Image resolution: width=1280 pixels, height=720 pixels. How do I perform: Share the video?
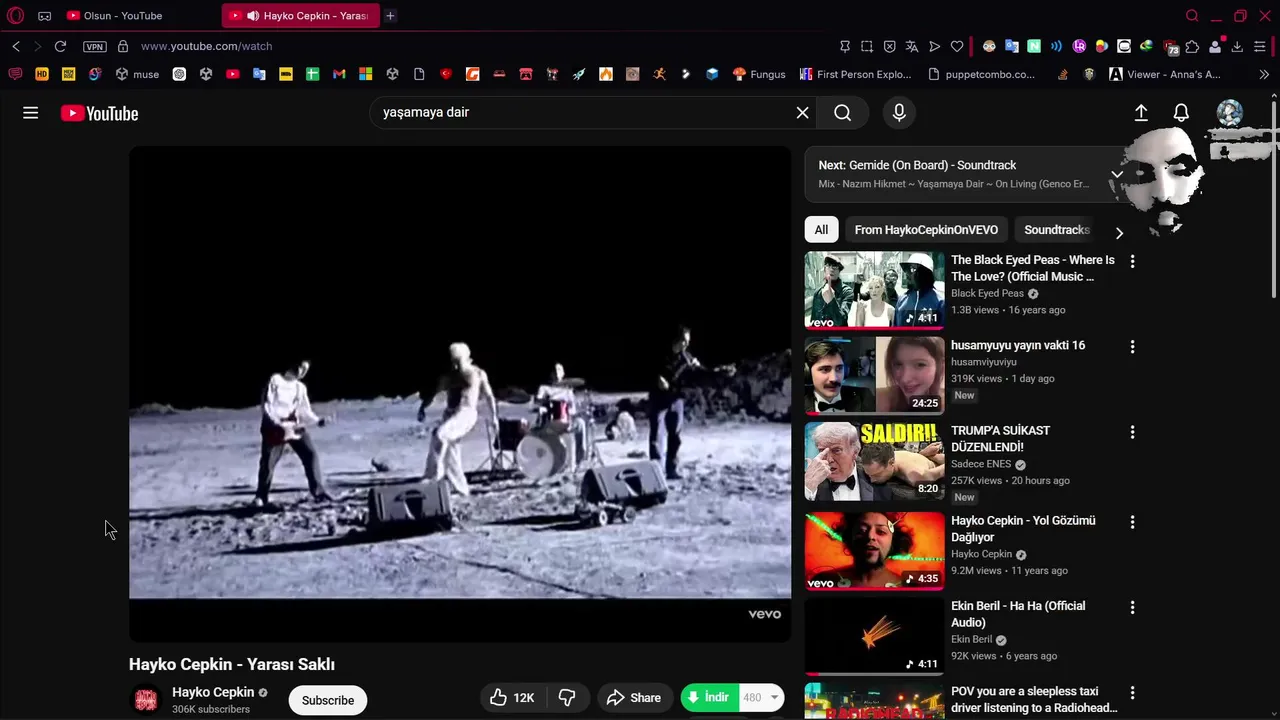click(634, 698)
